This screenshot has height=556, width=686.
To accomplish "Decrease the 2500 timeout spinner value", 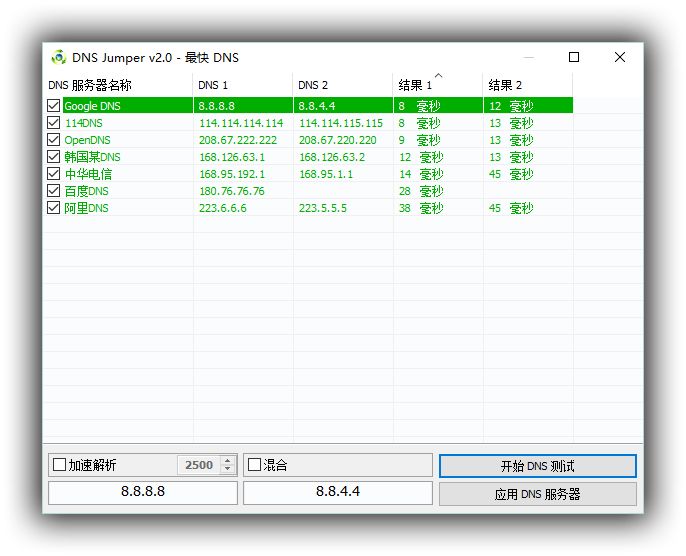I will 228,469.
